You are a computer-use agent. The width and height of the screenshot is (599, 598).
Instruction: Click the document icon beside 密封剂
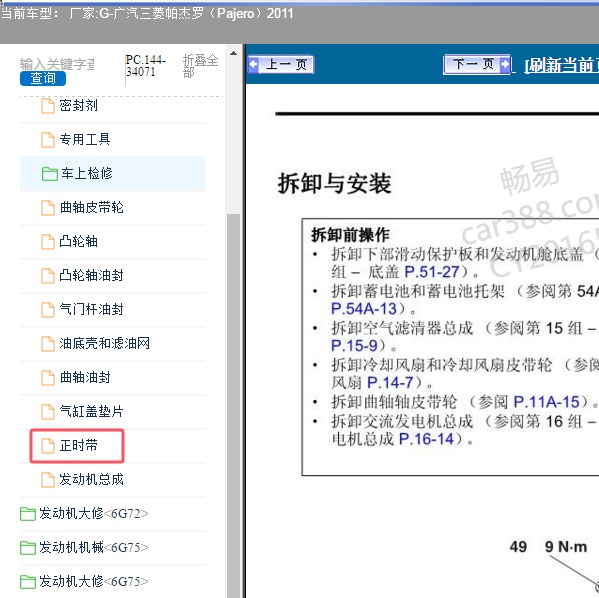[48, 106]
